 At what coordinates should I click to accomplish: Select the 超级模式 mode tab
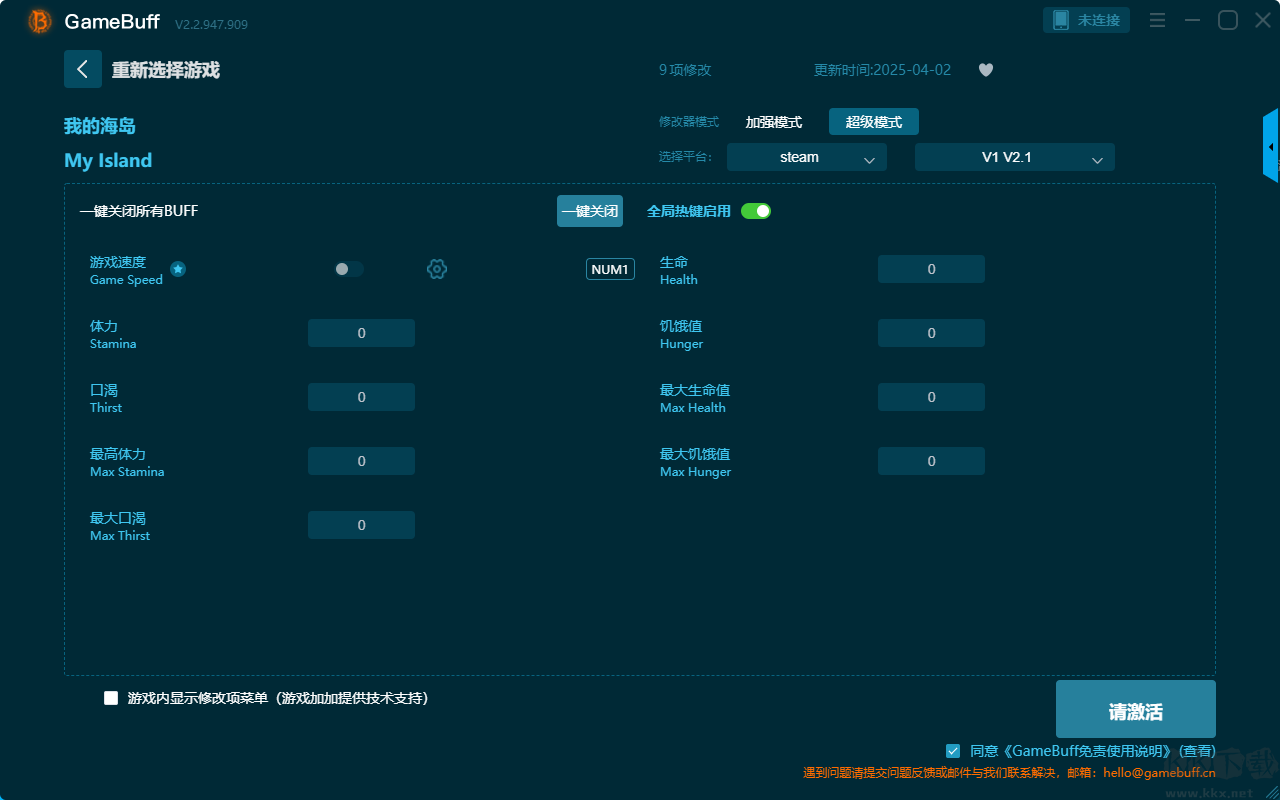click(x=873, y=122)
